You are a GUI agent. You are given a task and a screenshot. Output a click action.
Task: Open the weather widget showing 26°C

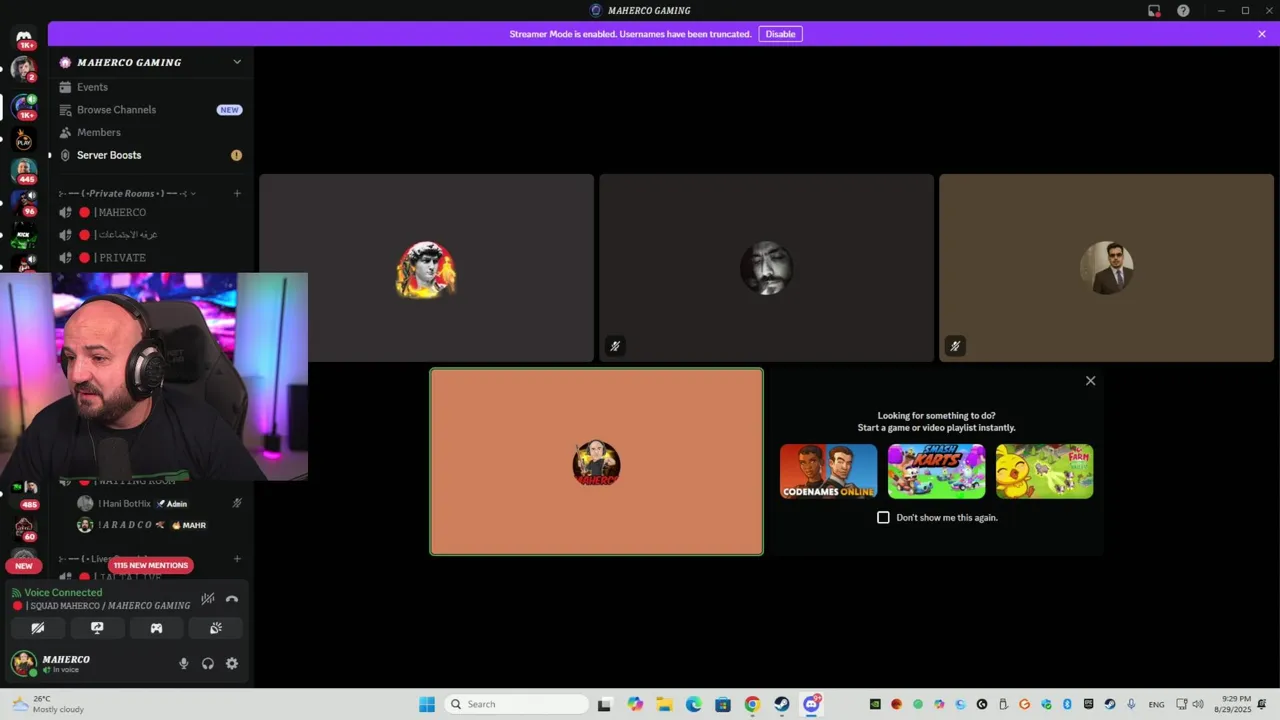48,704
